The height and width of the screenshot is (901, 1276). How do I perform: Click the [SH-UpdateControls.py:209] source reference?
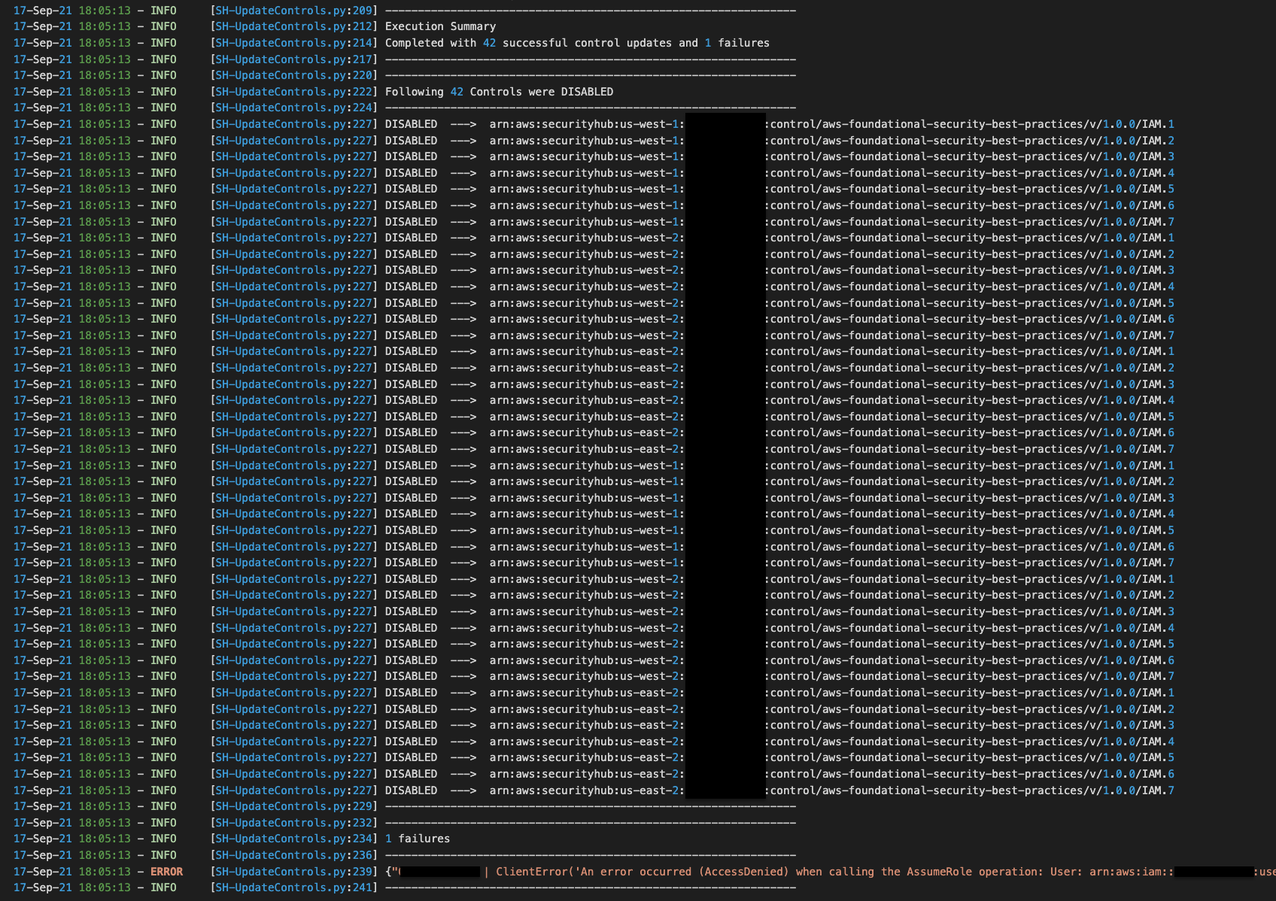(294, 11)
